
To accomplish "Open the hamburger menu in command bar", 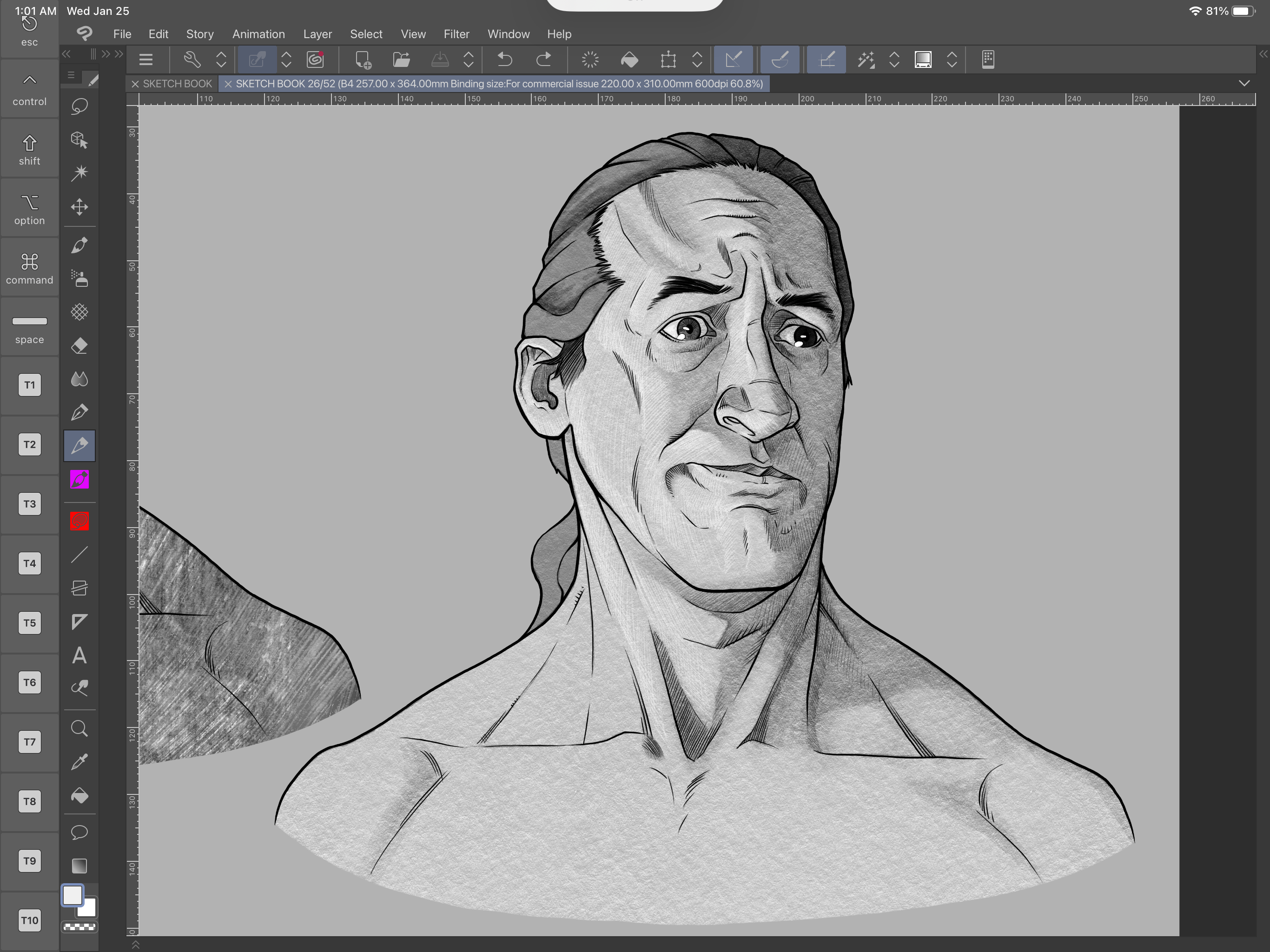I will [x=146, y=59].
